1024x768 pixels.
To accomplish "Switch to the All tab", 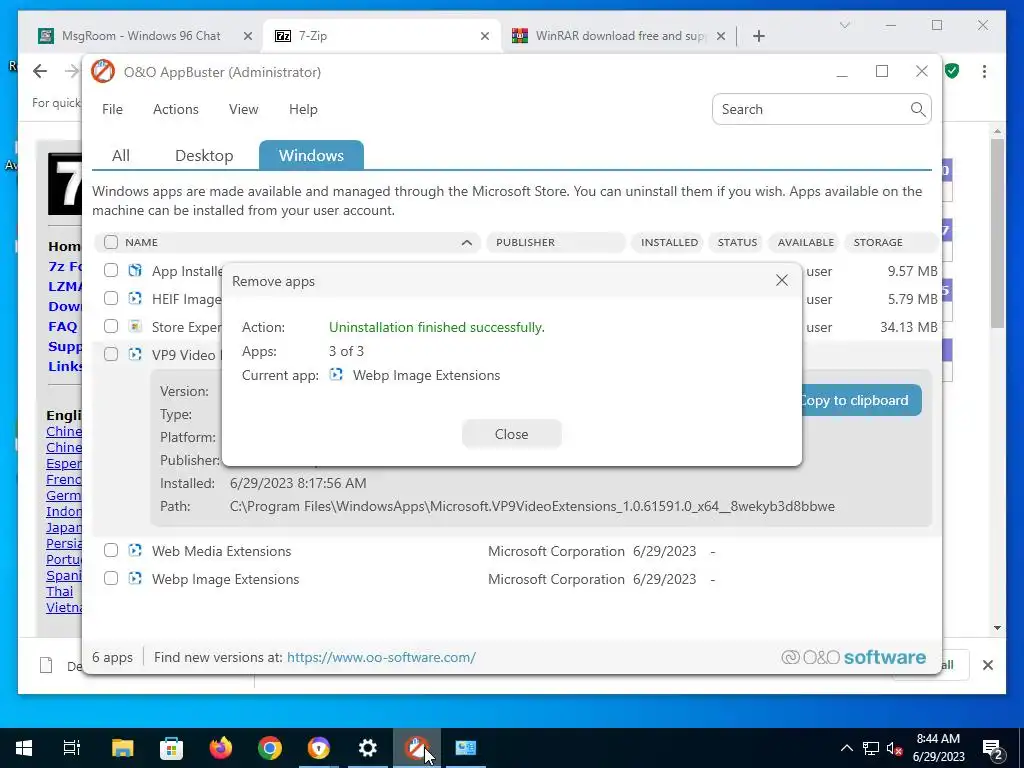I will coord(121,155).
